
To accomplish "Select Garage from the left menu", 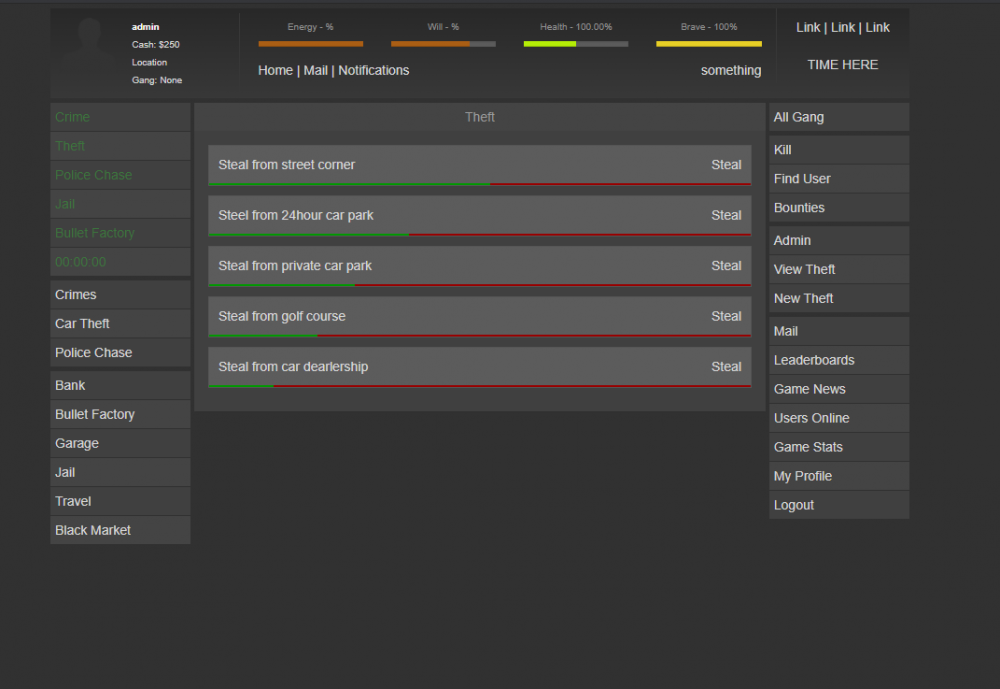I will pyautogui.click(x=77, y=444).
